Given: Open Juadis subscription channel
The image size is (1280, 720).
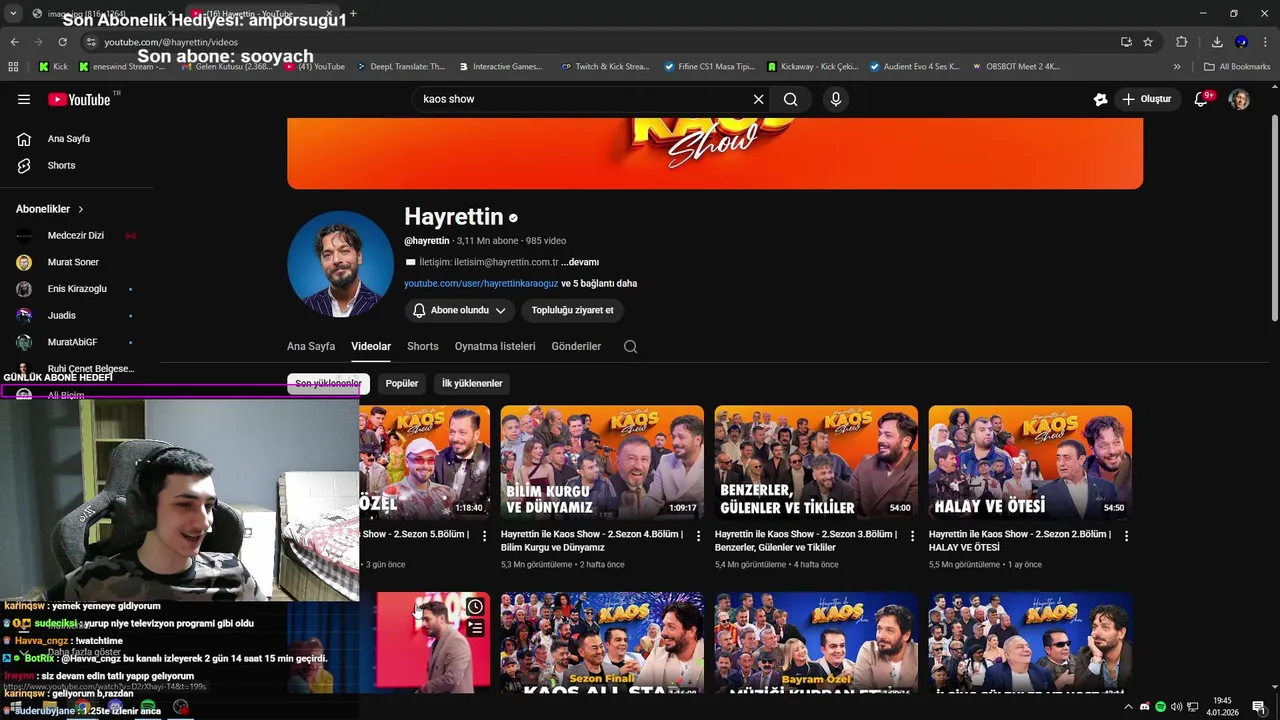Looking at the screenshot, I should coord(62,316).
